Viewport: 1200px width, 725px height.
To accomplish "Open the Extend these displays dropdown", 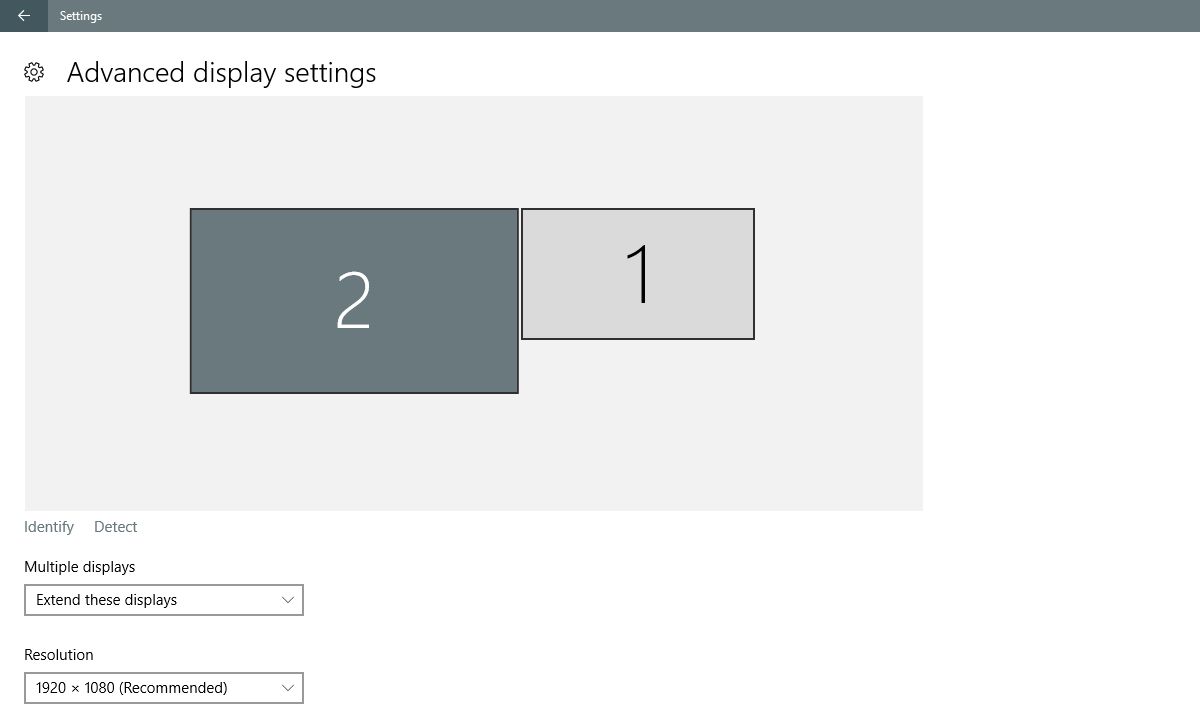I will 164,600.
